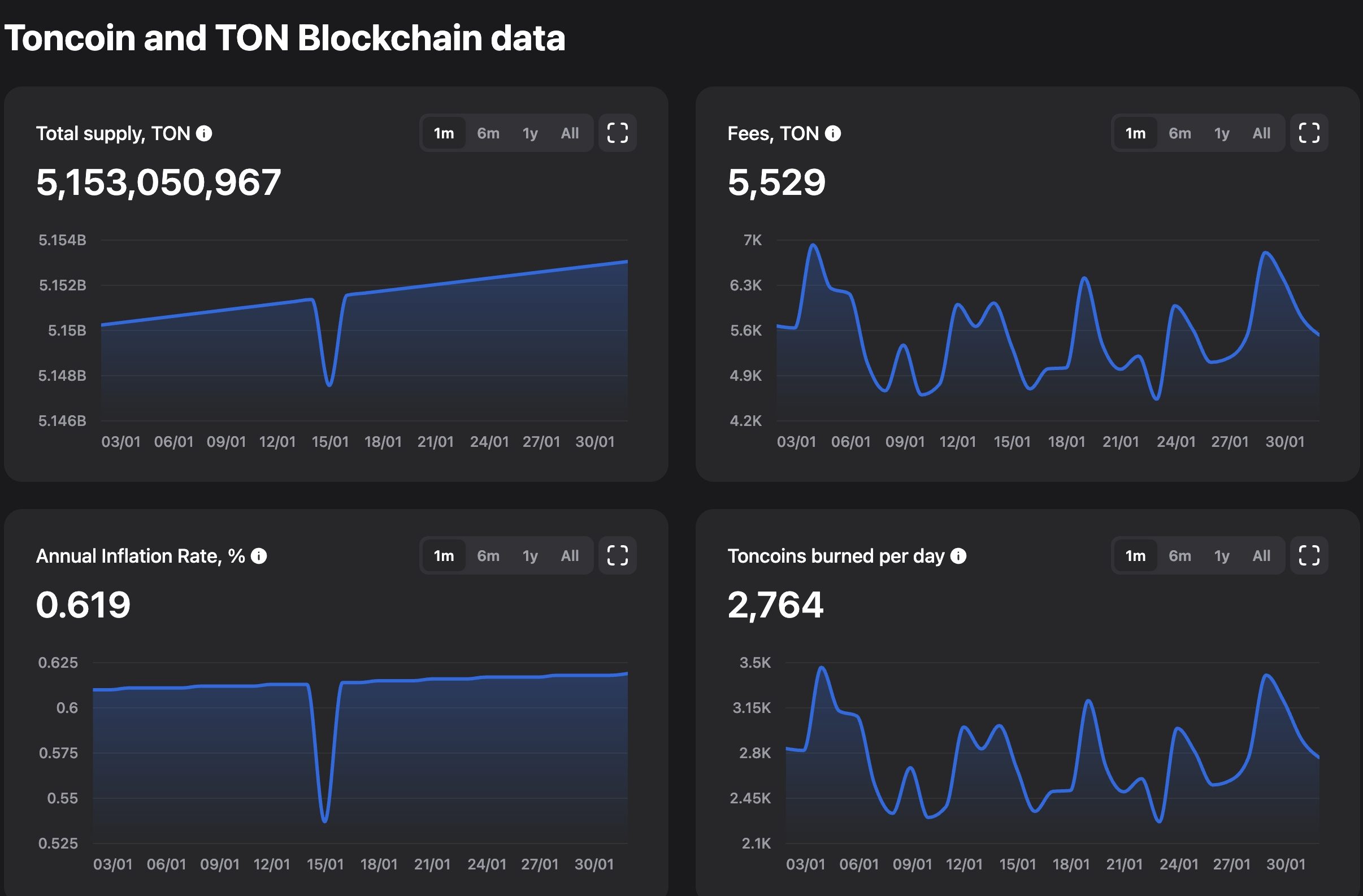This screenshot has height=896, width=1363.
Task: Click the 0.625 axis label on Inflation chart
Action: click(x=58, y=663)
